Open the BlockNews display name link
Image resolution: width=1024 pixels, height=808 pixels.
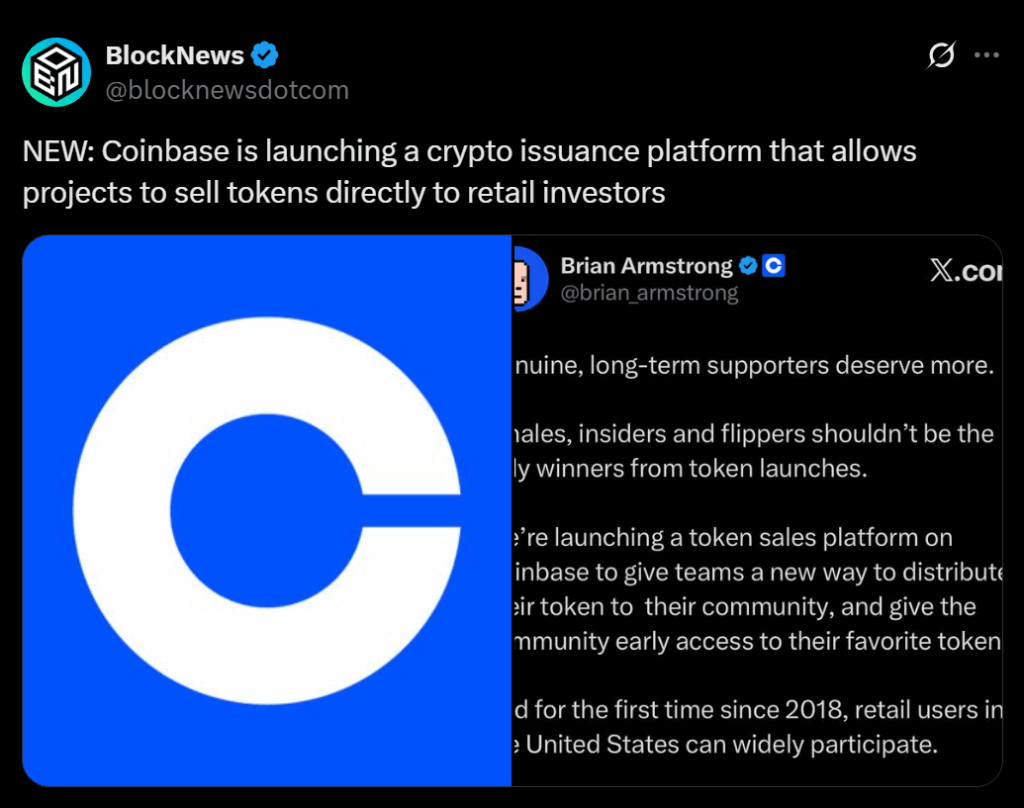pyautogui.click(x=176, y=56)
